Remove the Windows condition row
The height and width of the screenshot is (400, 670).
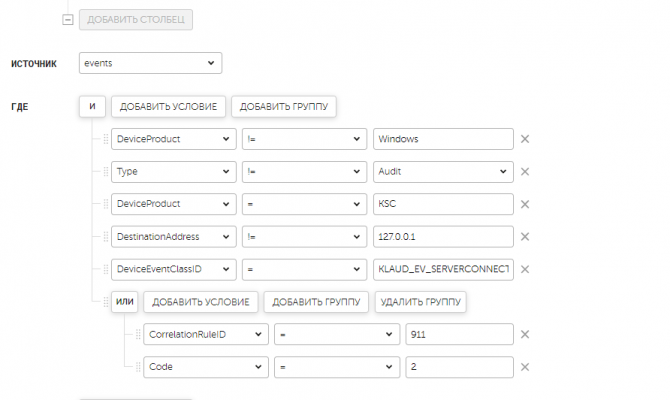pos(525,139)
